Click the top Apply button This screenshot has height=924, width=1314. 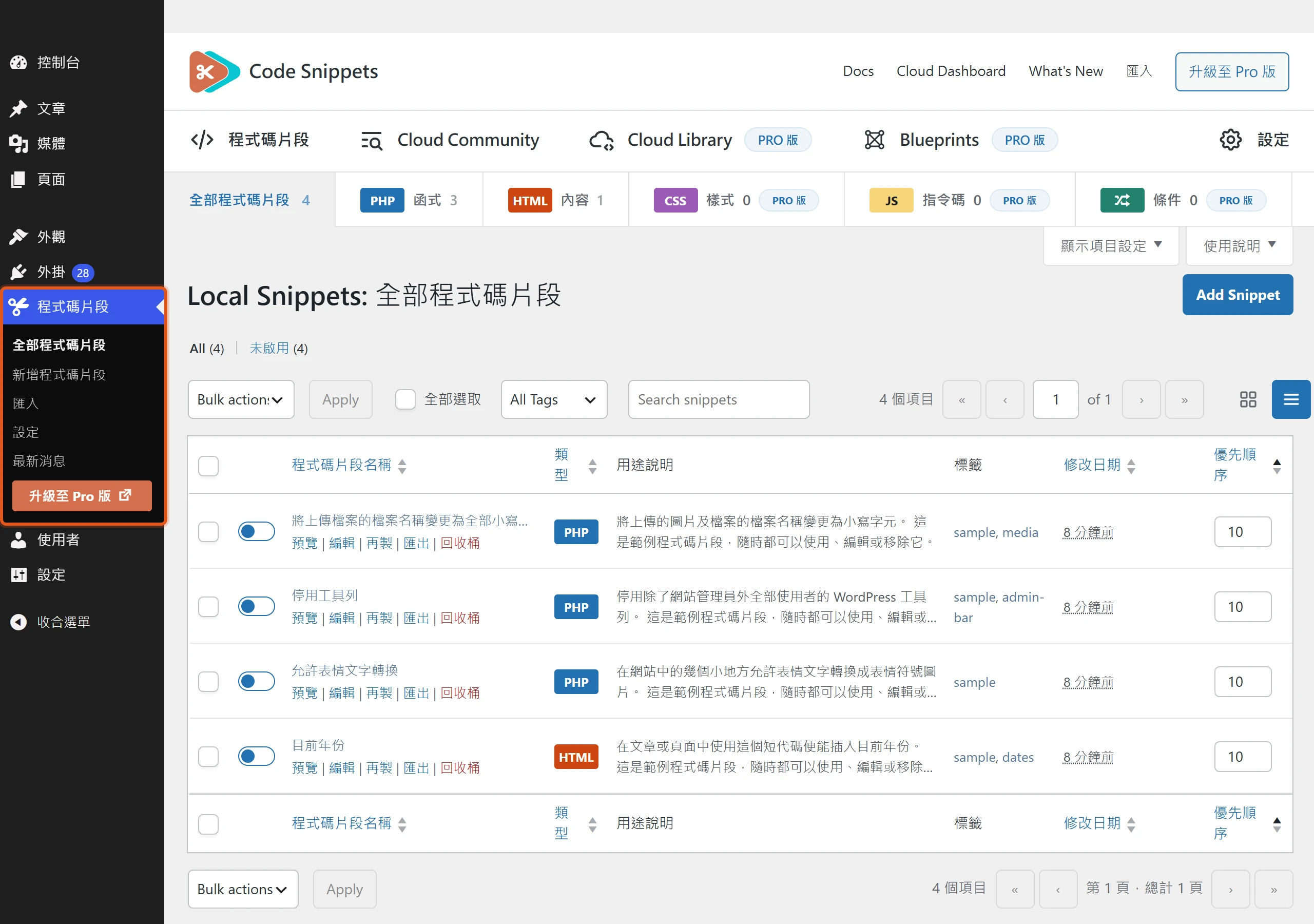(340, 399)
